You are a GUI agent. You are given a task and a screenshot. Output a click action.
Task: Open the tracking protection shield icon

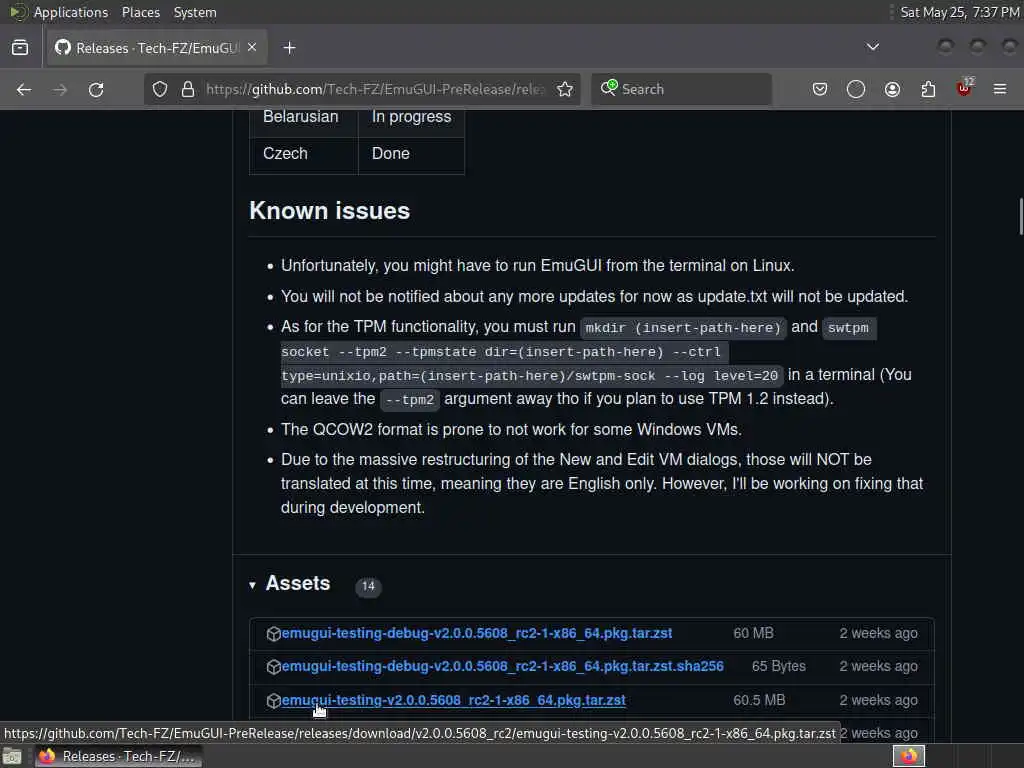(160, 89)
